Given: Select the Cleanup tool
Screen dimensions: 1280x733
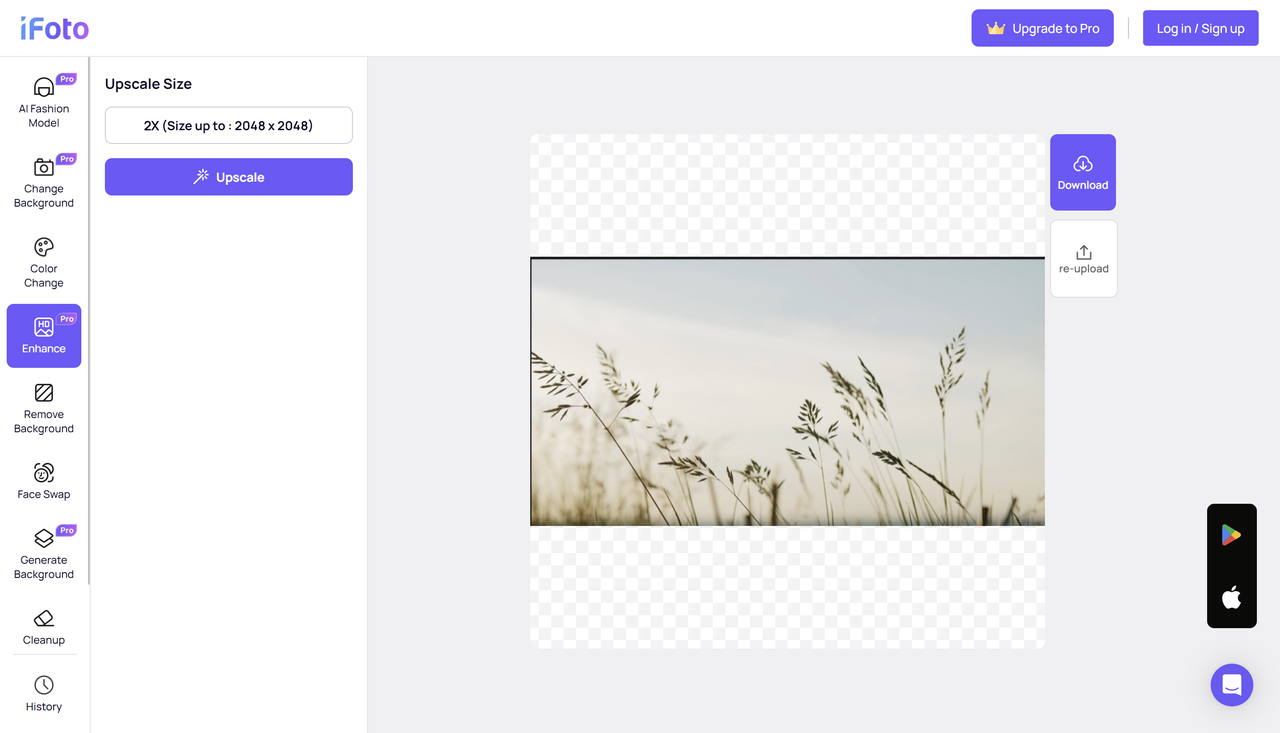Looking at the screenshot, I should coord(43,626).
